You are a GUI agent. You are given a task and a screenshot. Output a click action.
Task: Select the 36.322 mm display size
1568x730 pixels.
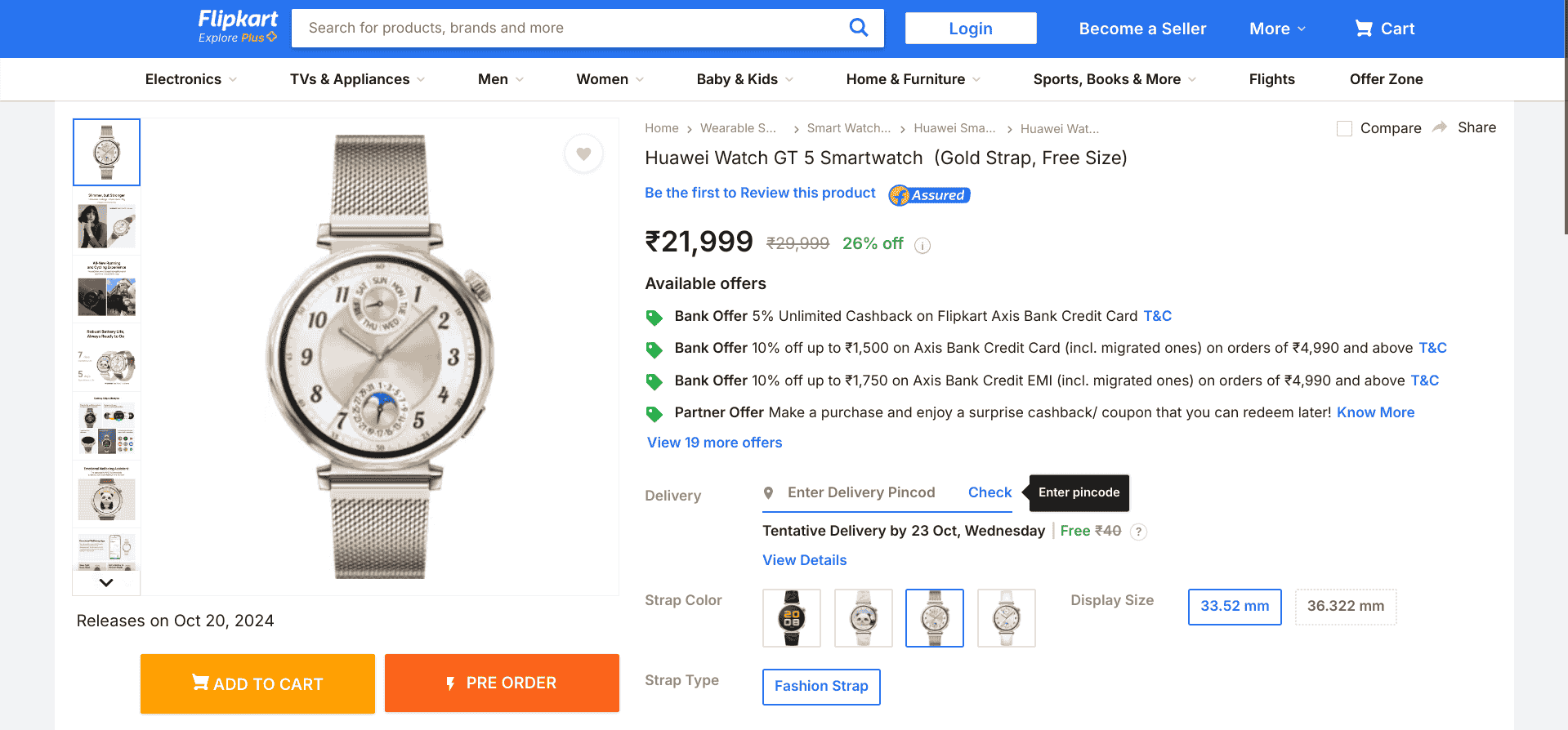[1345, 607]
